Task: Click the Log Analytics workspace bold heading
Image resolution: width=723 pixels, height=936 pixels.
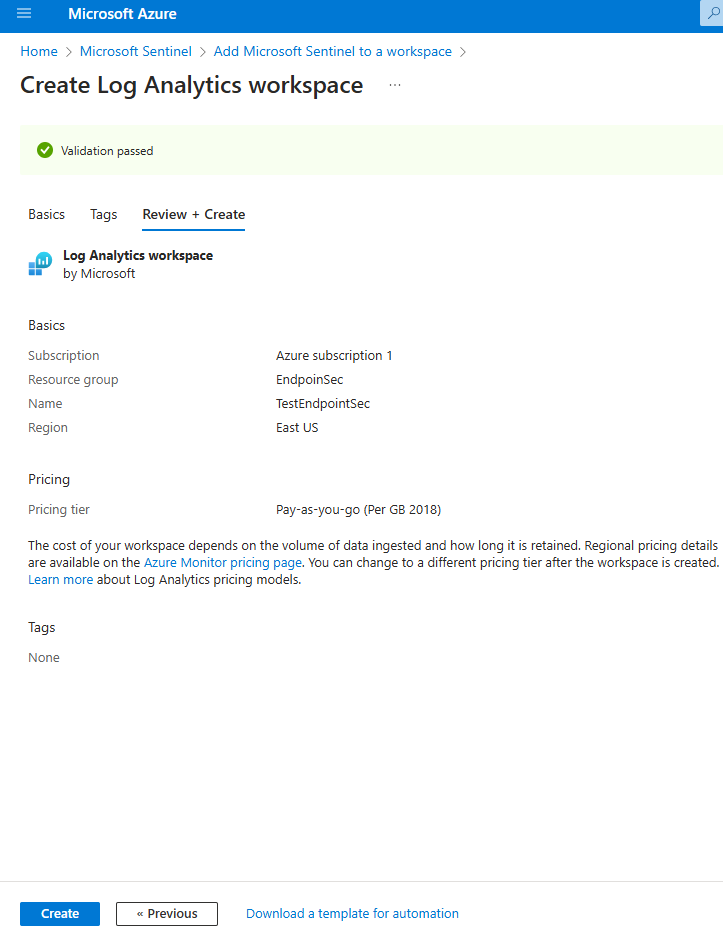Action: coord(138,255)
